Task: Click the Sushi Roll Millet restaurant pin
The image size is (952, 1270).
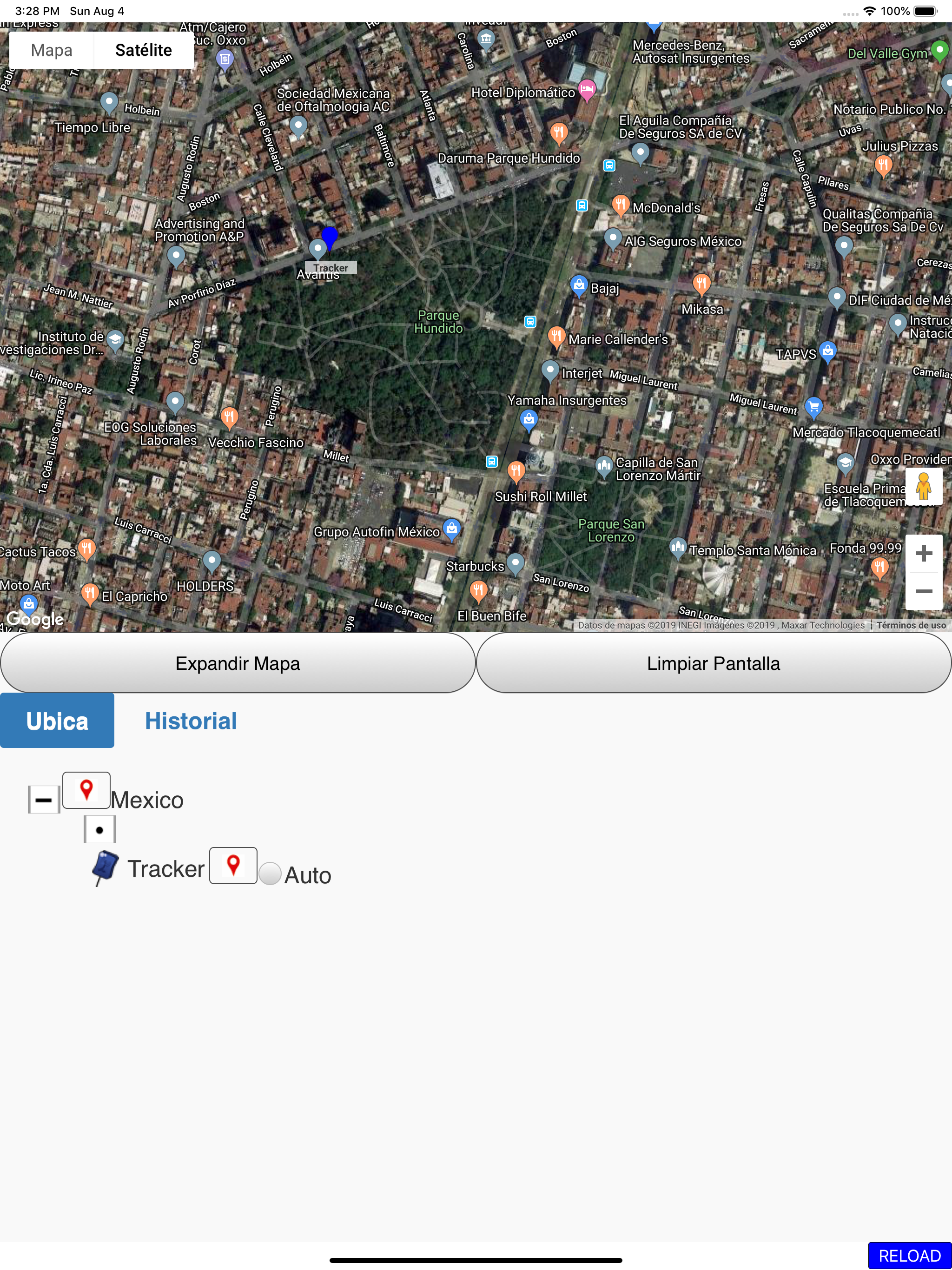Action: [x=516, y=472]
